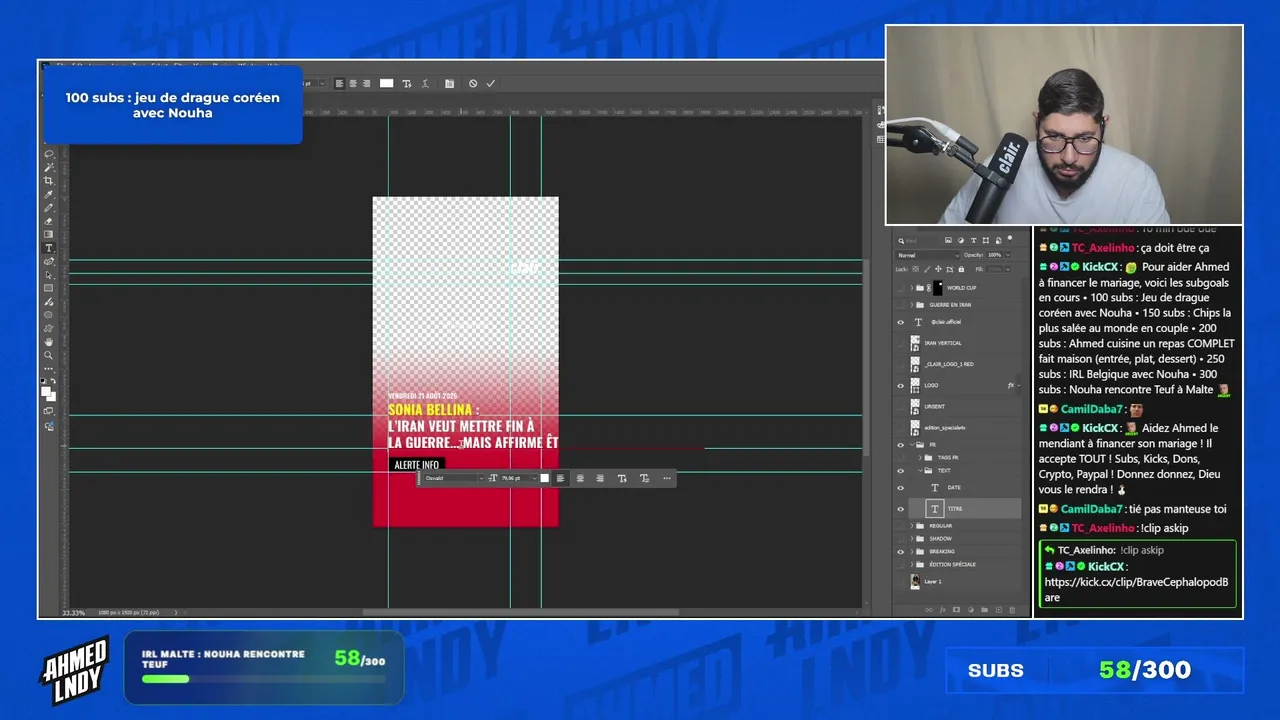Expand the SHADOW group

pyautogui.click(x=910, y=539)
